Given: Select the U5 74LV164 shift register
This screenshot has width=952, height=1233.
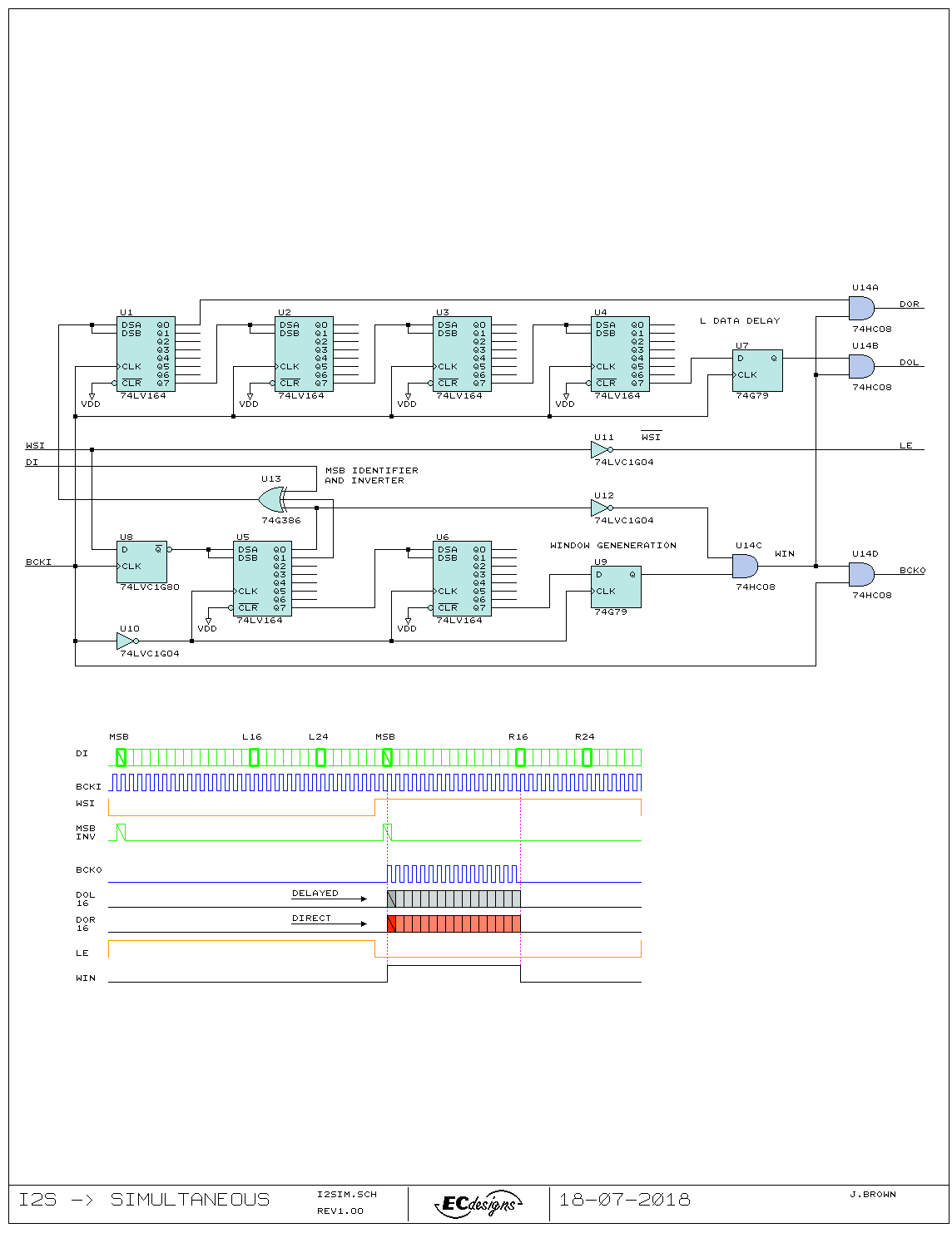Looking at the screenshot, I should click(262, 578).
